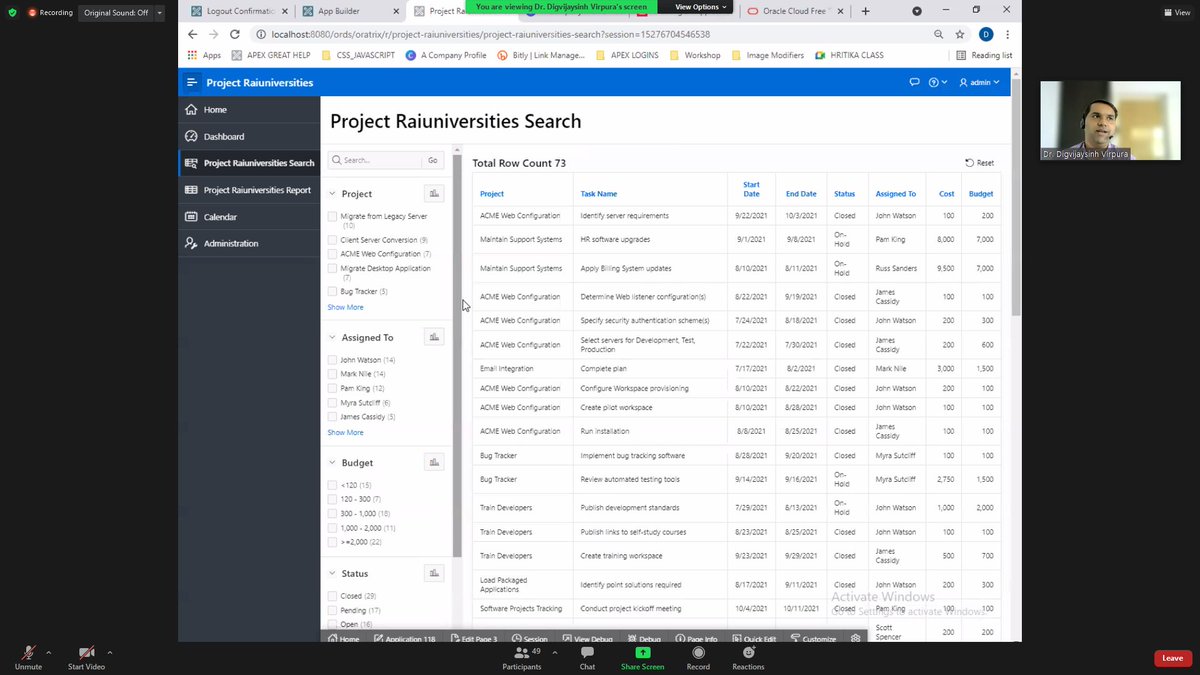Screen dimensions: 1200x675
Task: Open Session in developer toolbar
Action: (x=529, y=639)
